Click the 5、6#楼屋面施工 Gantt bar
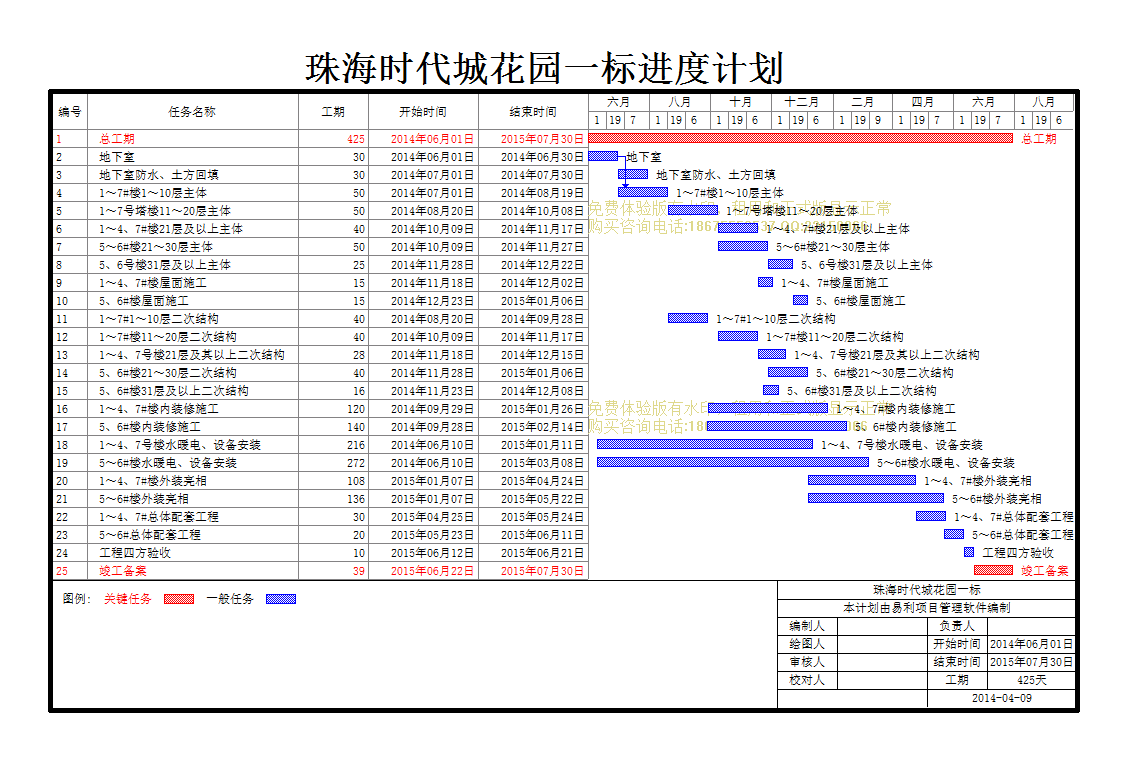The height and width of the screenshot is (759, 1126). [801, 300]
